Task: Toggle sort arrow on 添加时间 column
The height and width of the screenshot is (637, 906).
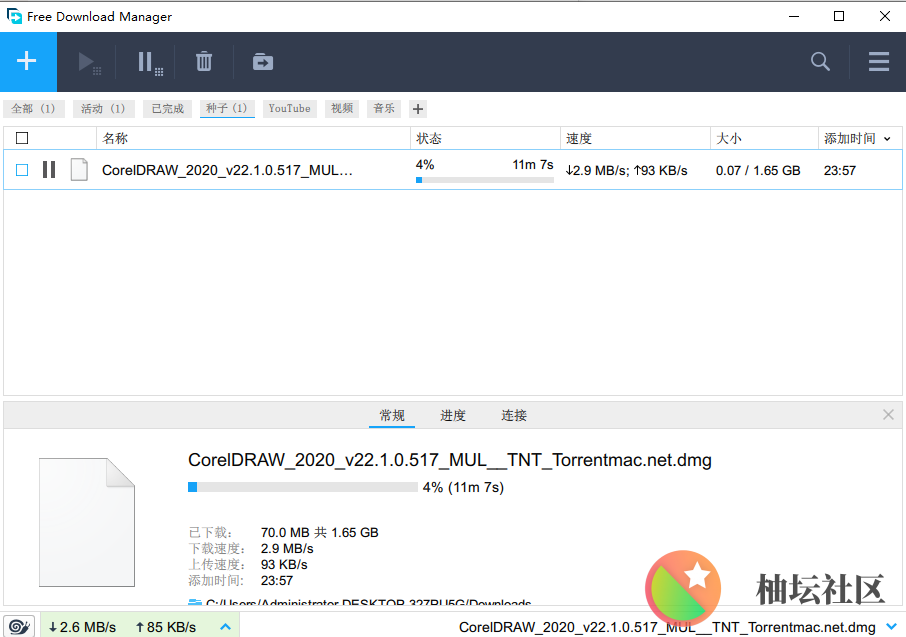Action: 887,139
